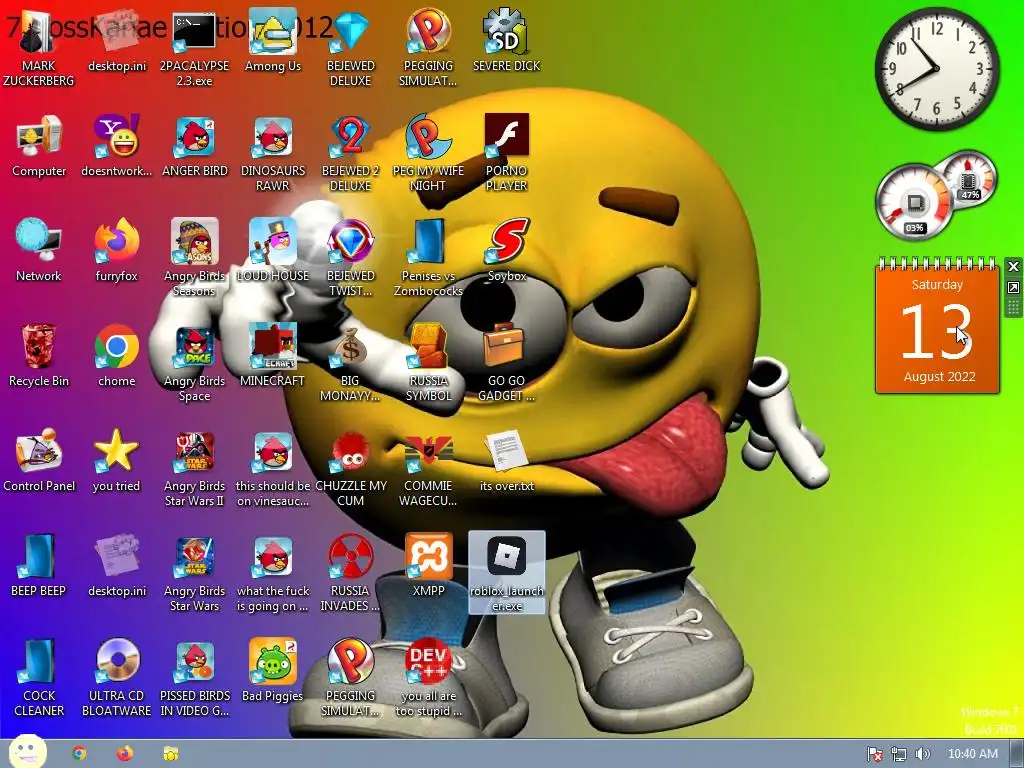Select the BEEP BEEP icon
The height and width of the screenshot is (768, 1024).
click(x=39, y=566)
